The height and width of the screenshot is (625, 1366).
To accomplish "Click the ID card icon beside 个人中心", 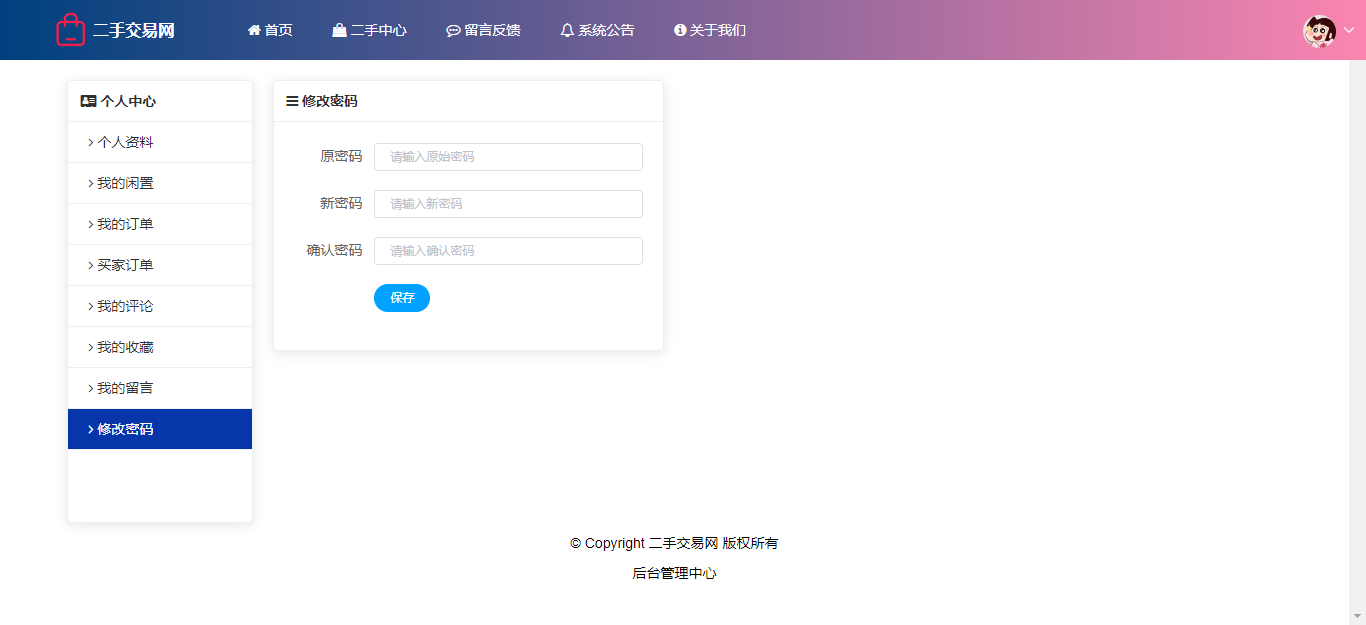I will (88, 101).
